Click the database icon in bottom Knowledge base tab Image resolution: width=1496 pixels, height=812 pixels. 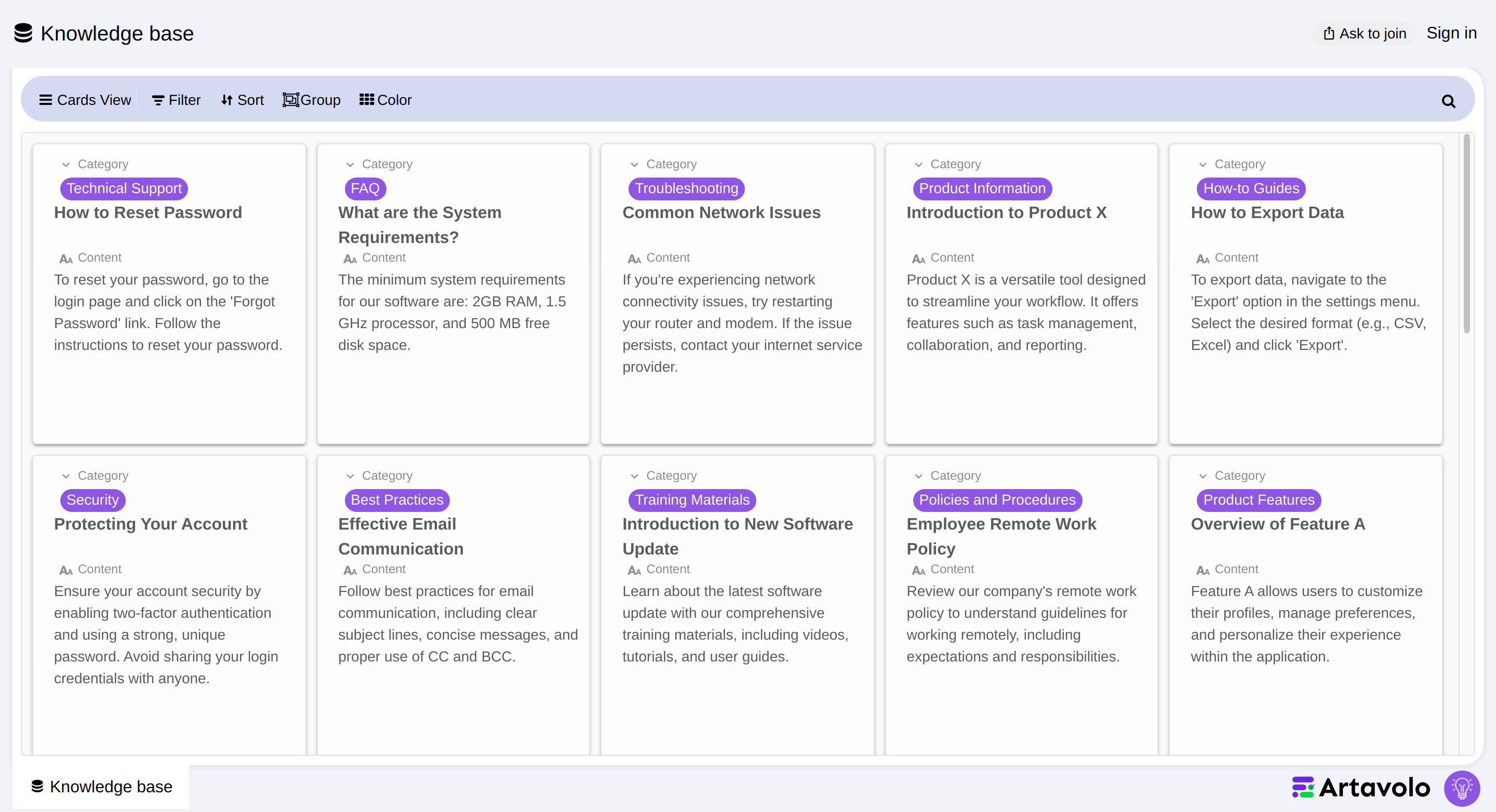[x=37, y=786]
